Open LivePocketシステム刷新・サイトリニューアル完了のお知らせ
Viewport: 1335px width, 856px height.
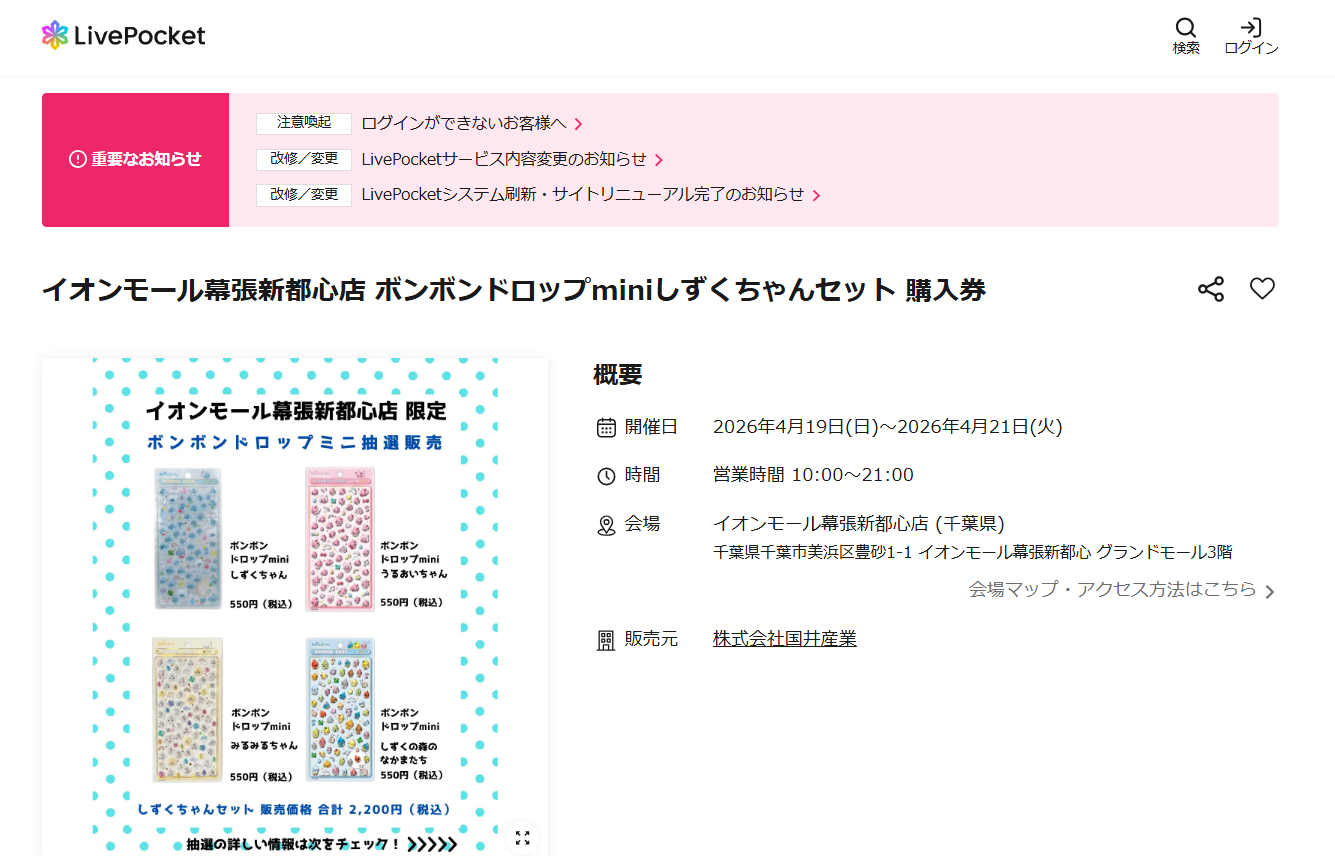[590, 195]
